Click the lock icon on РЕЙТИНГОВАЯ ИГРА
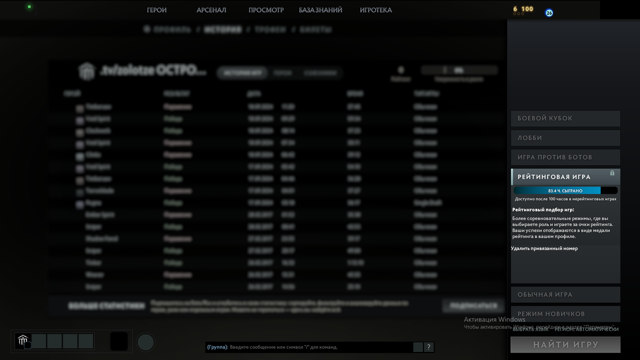The image size is (640, 360). (612, 173)
